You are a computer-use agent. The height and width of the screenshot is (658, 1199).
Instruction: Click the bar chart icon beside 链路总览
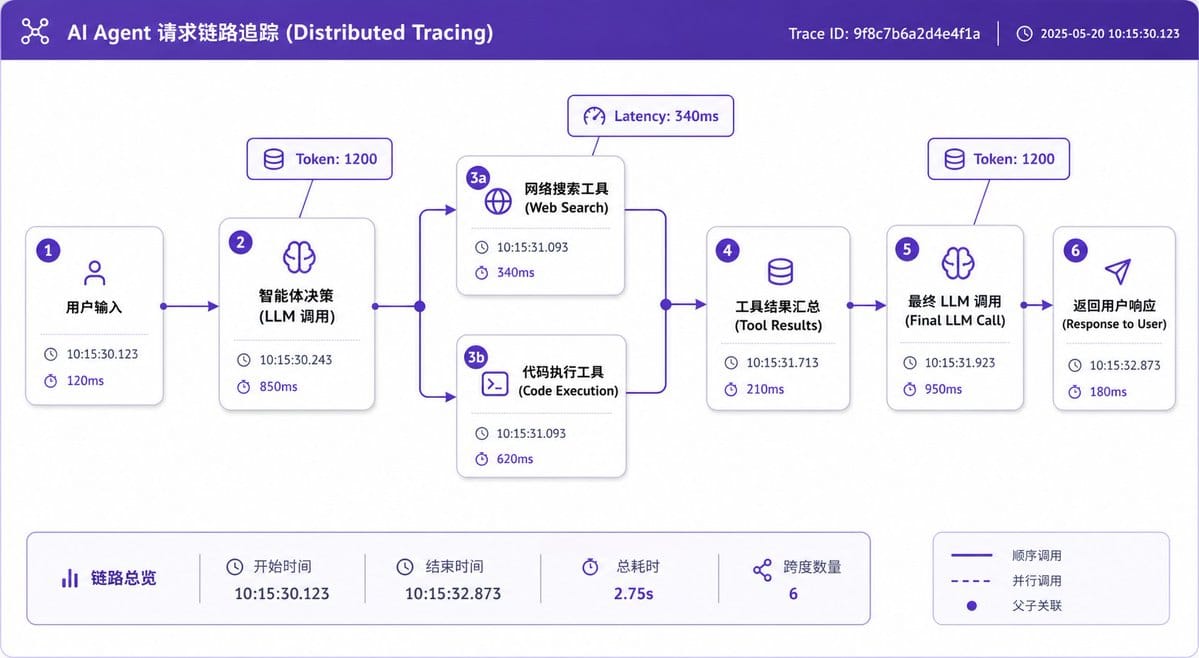70,578
